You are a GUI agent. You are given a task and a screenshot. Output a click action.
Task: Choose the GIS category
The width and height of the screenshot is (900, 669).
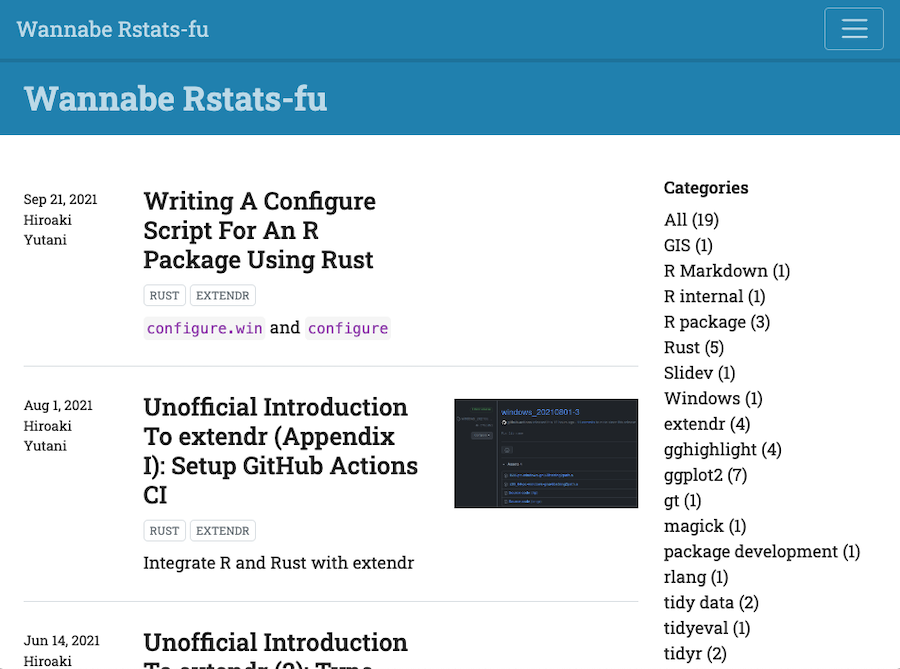click(x=688, y=245)
